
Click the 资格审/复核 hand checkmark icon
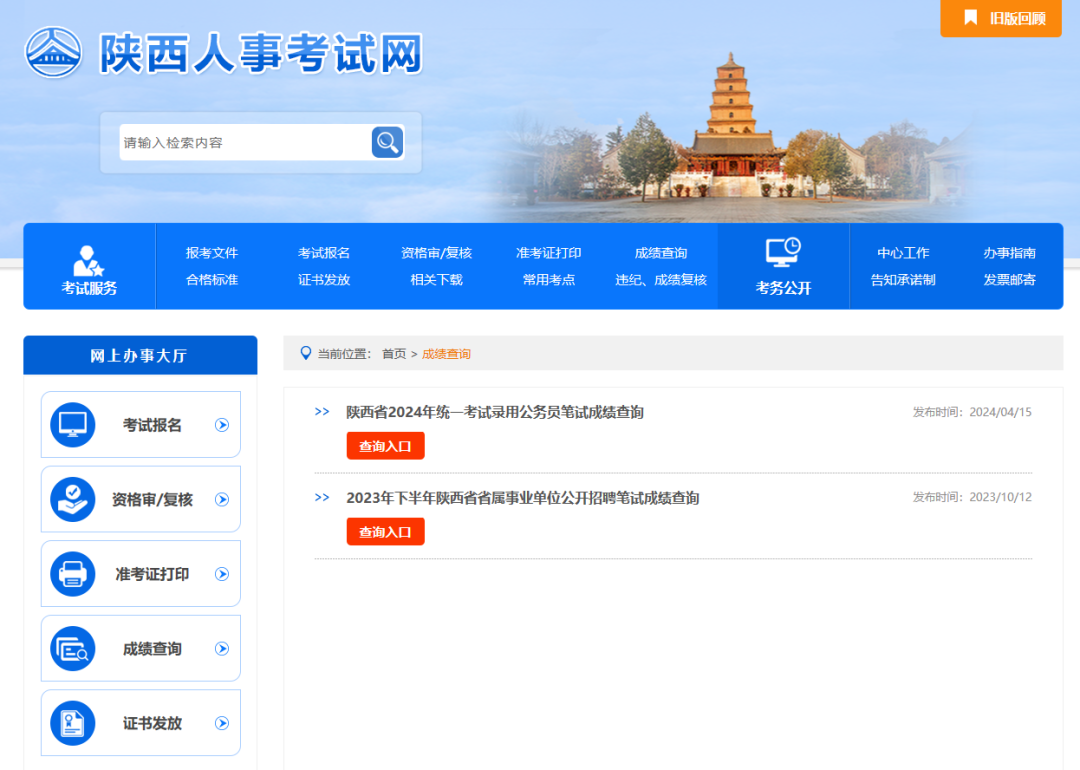(73, 499)
